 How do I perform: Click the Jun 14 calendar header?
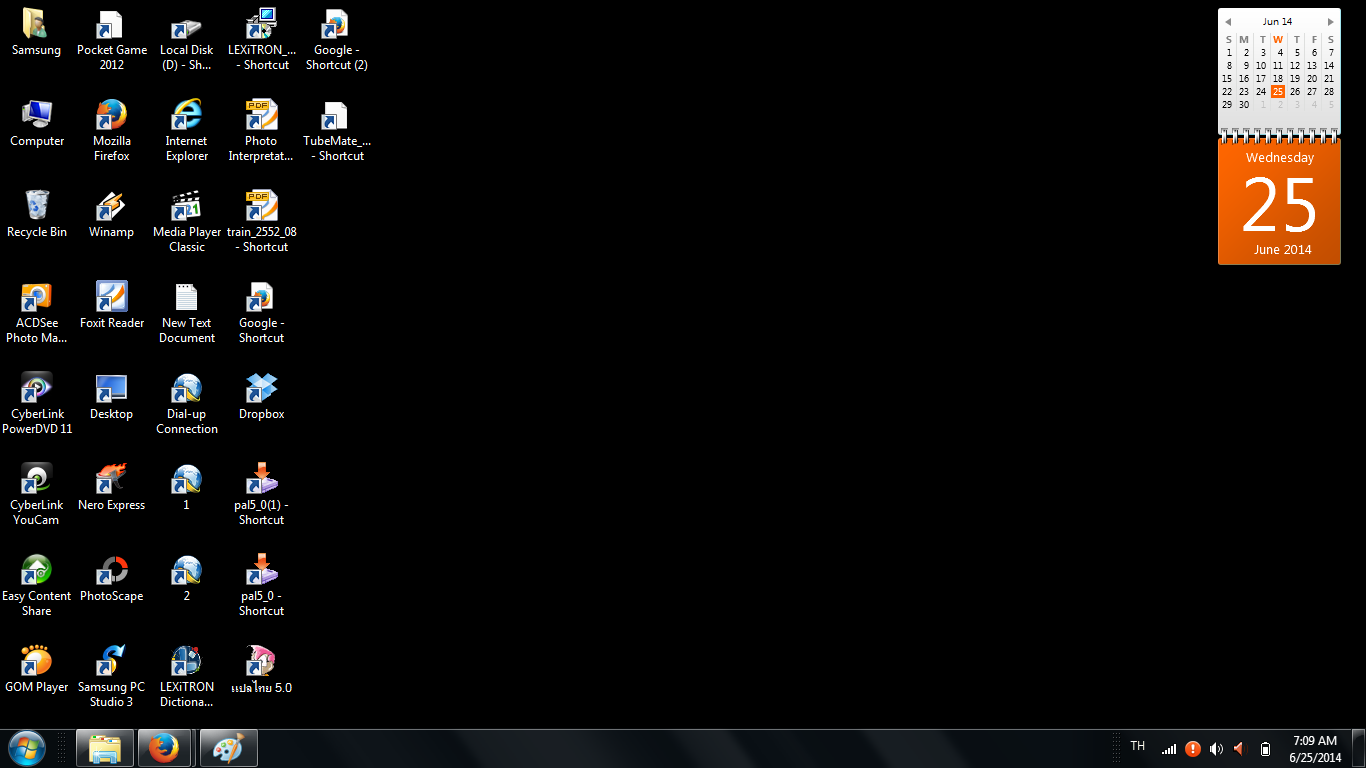point(1278,22)
